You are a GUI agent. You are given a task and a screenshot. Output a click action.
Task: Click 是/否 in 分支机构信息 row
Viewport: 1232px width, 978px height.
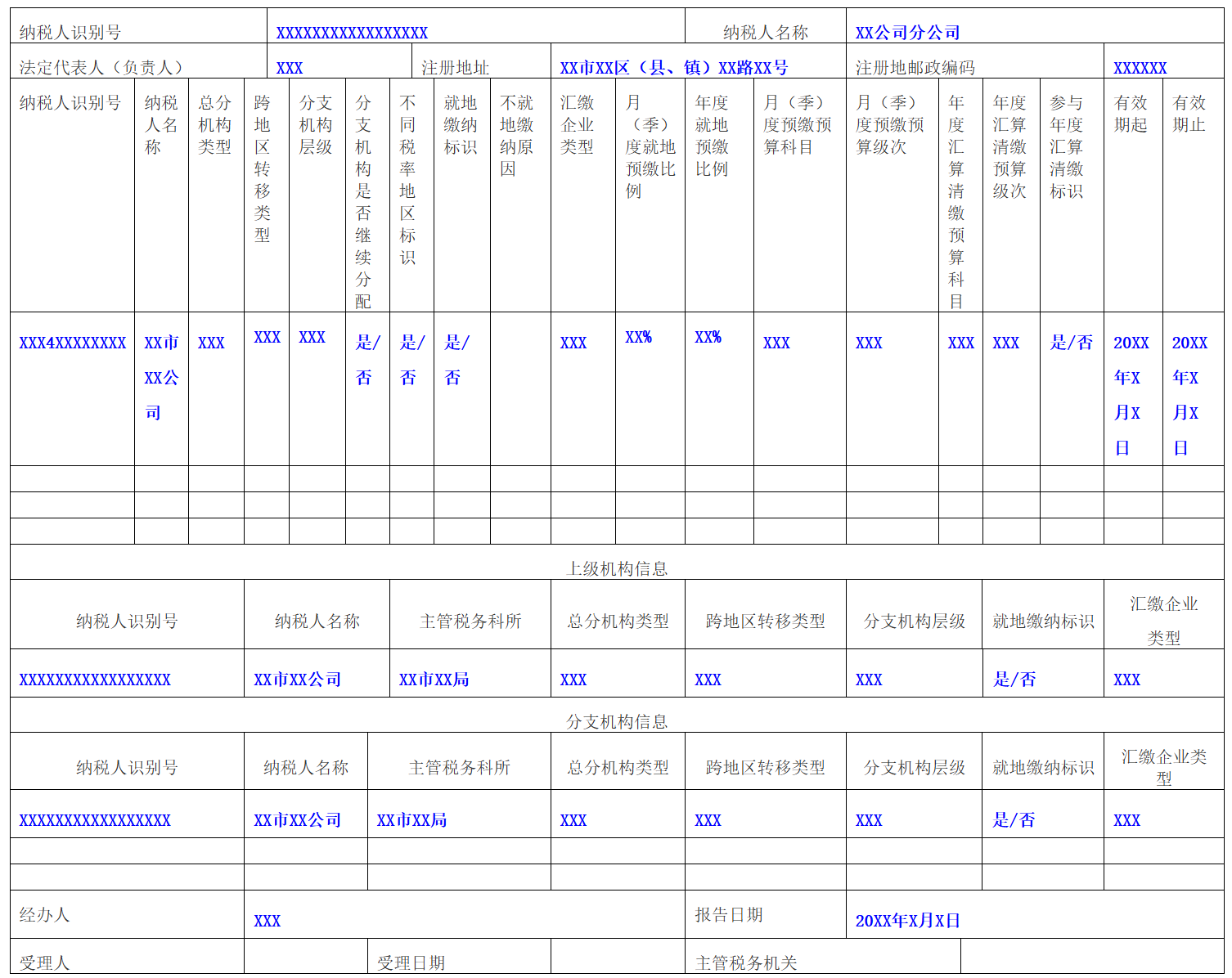(x=1014, y=820)
